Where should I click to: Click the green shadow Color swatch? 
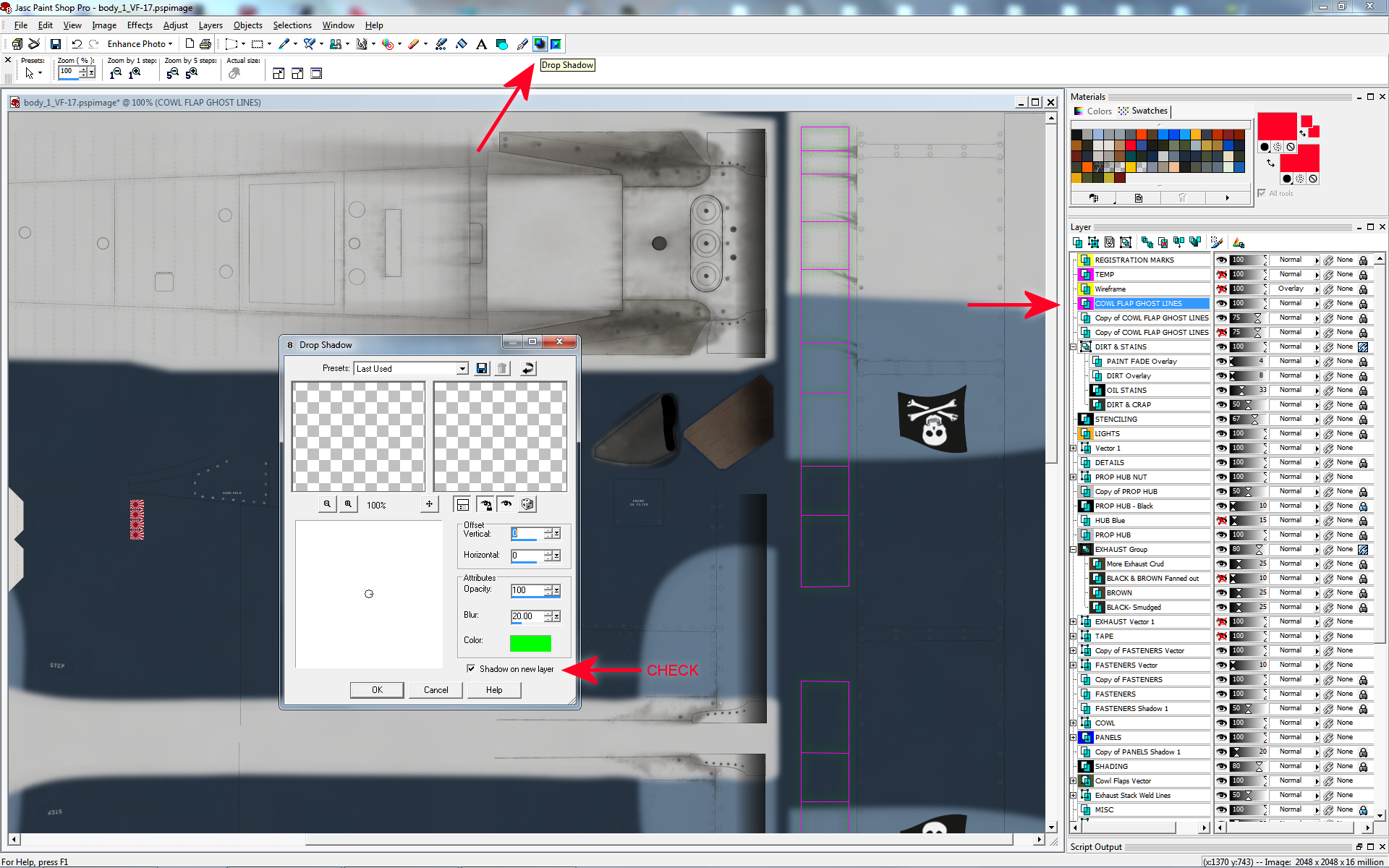(x=530, y=643)
